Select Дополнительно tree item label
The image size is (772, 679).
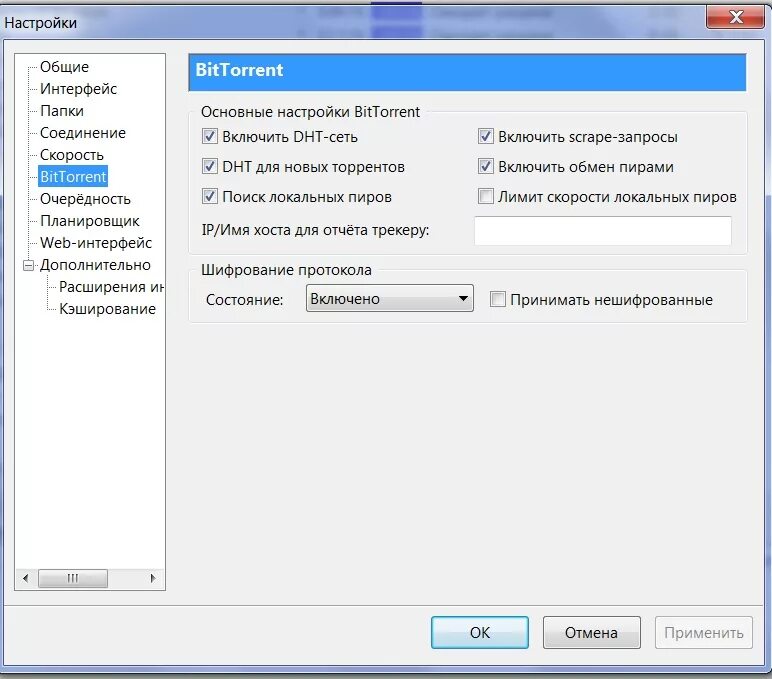tap(95, 265)
